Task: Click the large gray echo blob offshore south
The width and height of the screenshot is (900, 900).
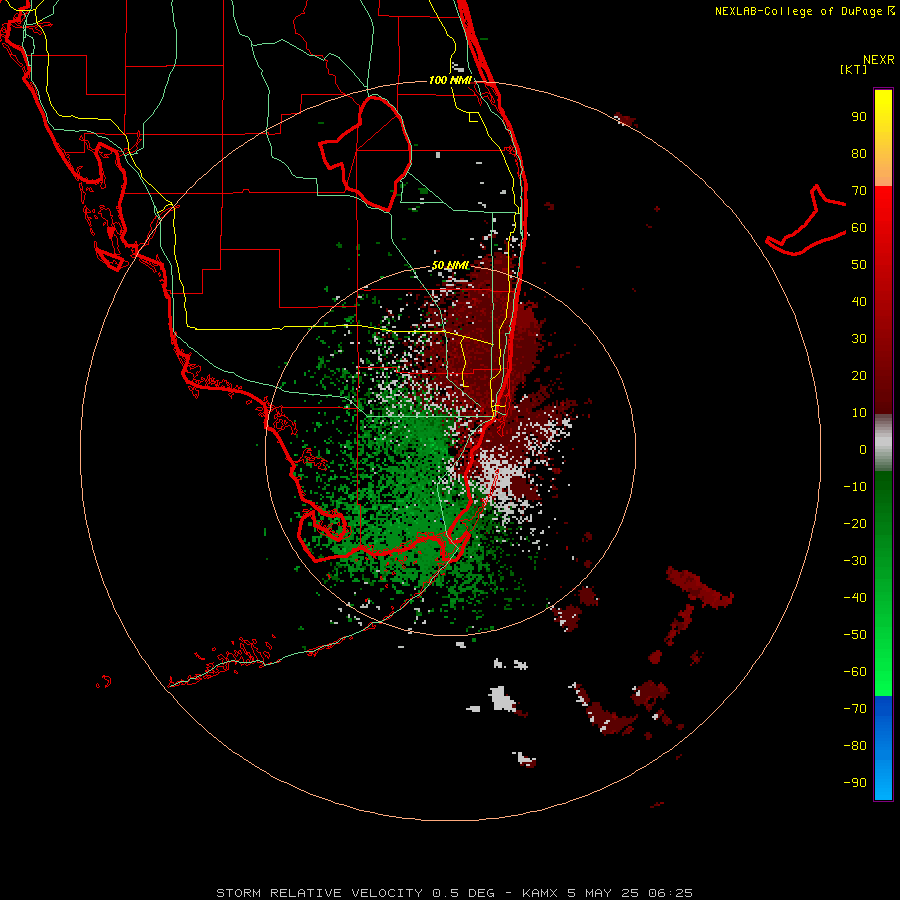Action: click(502, 699)
